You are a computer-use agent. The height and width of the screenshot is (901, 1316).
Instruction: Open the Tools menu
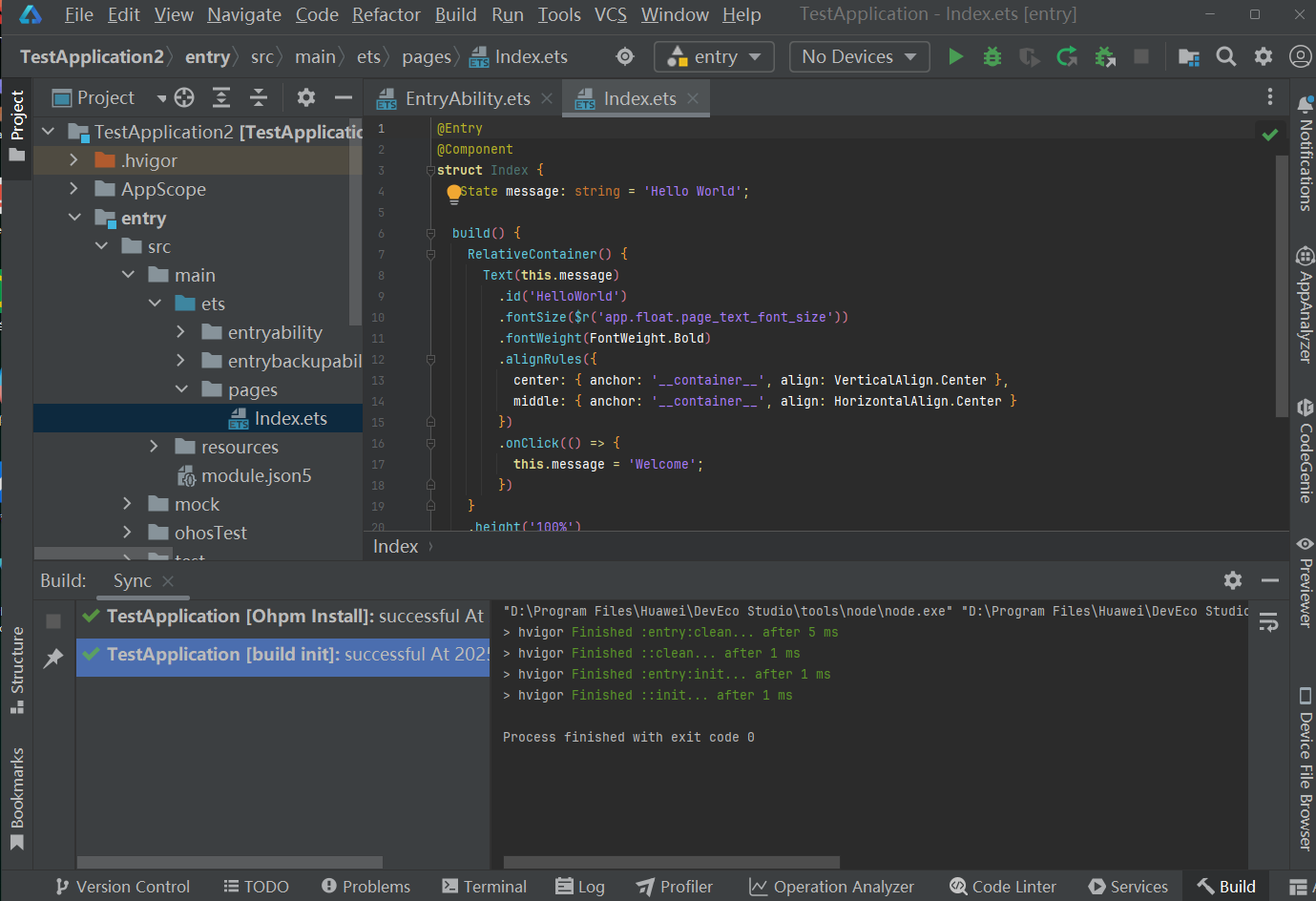pyautogui.click(x=559, y=14)
